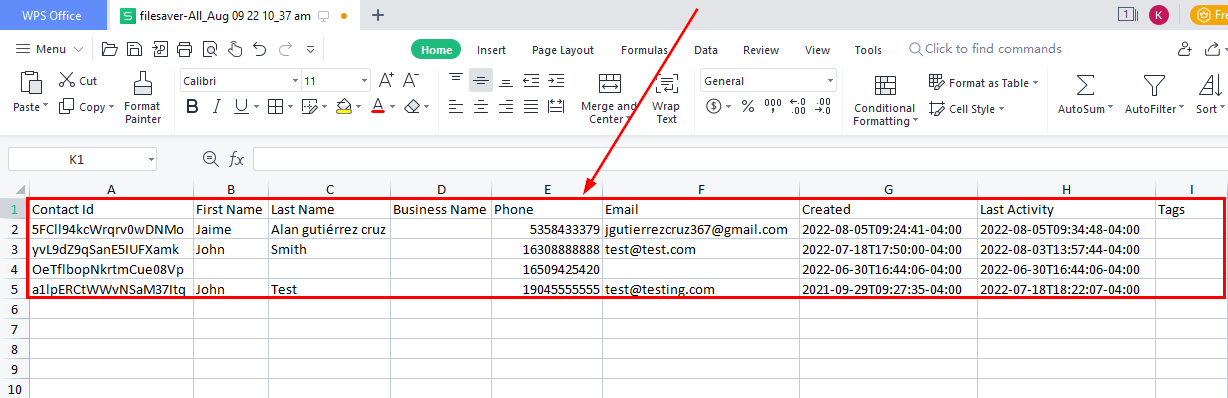Image resolution: width=1228 pixels, height=398 pixels.
Task: Switch to the View tab
Action: 817,50
